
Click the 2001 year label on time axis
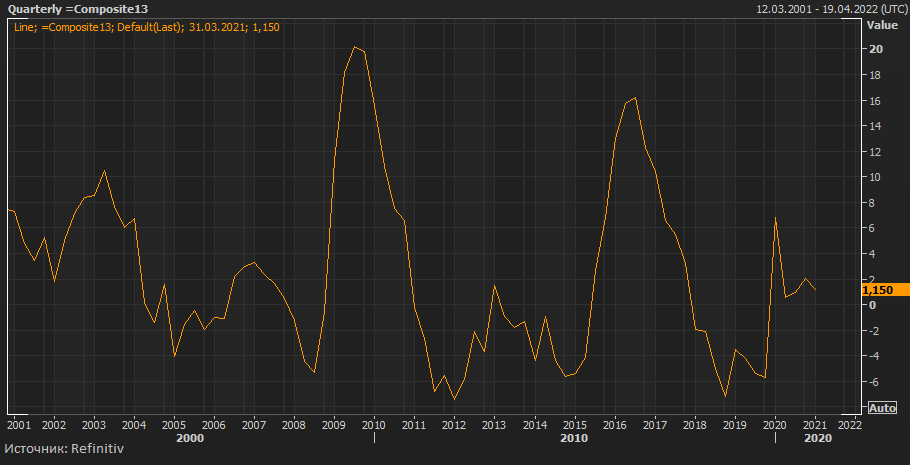click(x=18, y=424)
